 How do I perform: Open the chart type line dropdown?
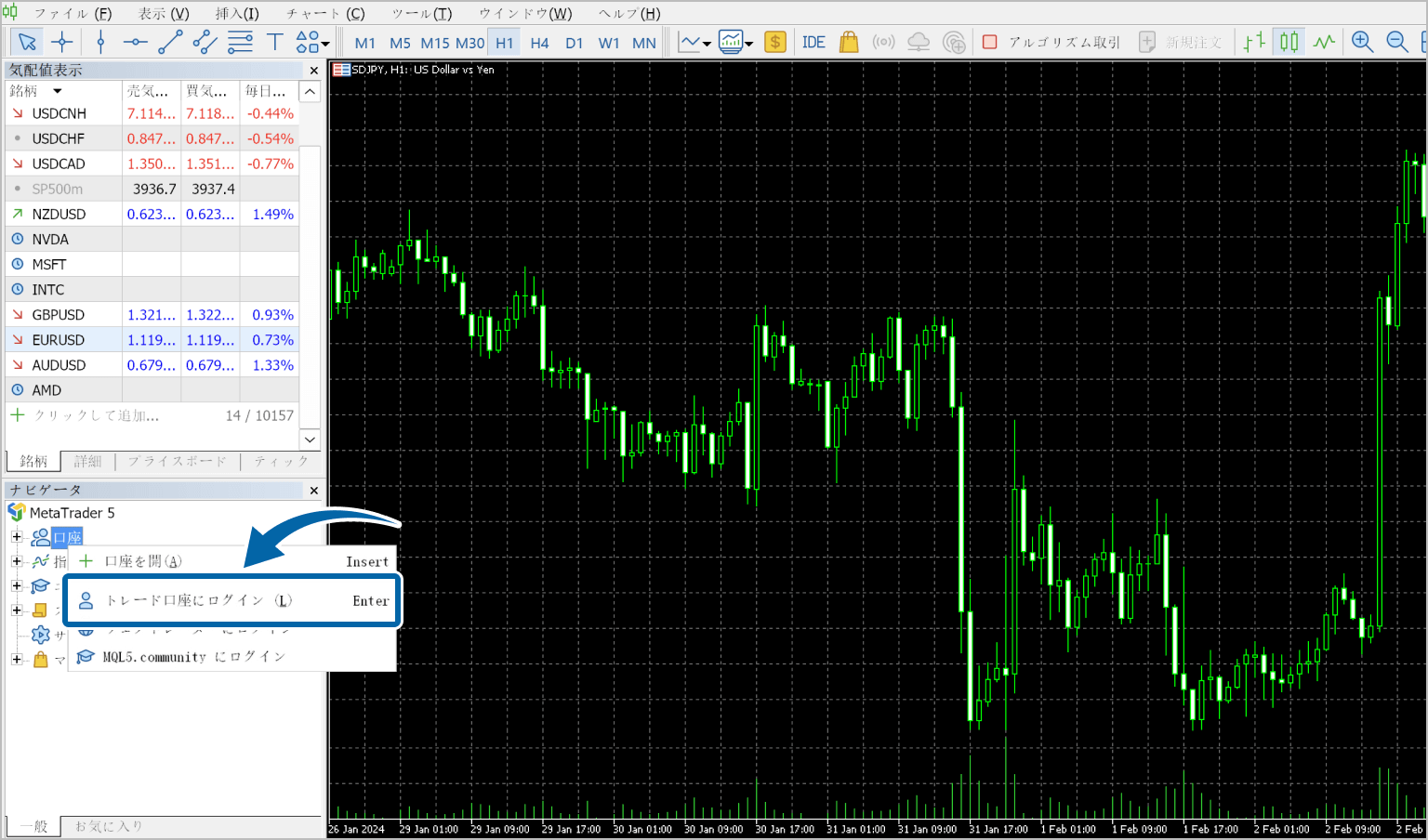tap(694, 42)
